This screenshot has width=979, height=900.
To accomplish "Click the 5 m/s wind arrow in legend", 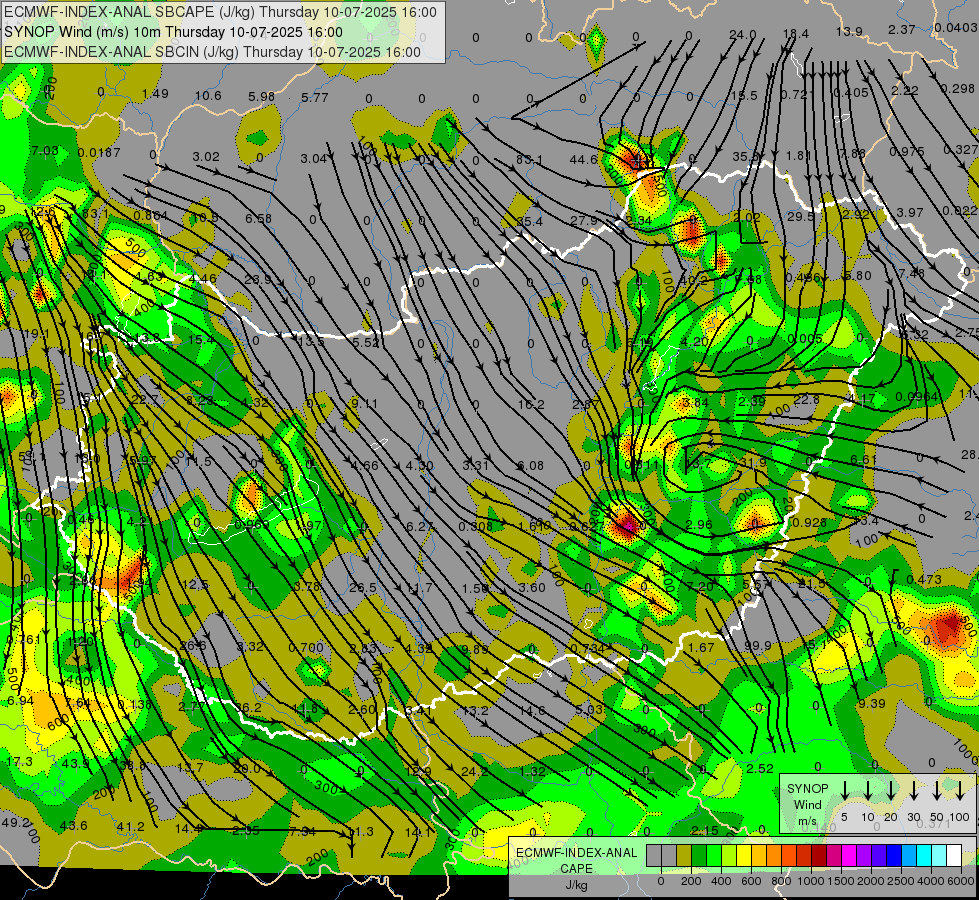I will [844, 791].
